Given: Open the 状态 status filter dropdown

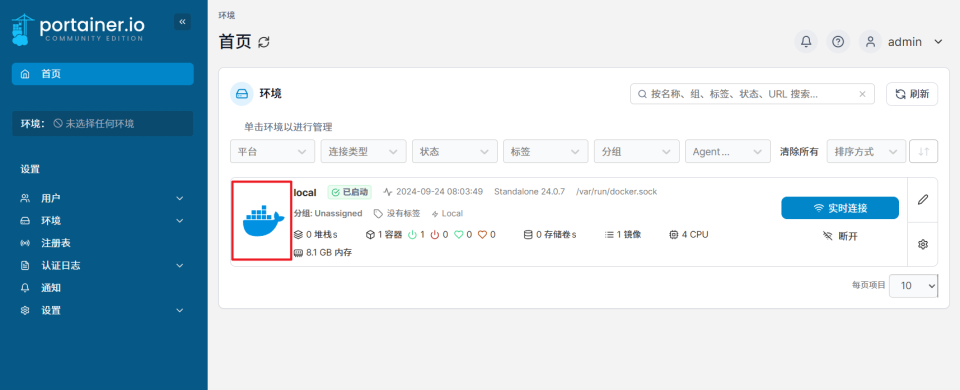Looking at the screenshot, I should click(x=454, y=151).
